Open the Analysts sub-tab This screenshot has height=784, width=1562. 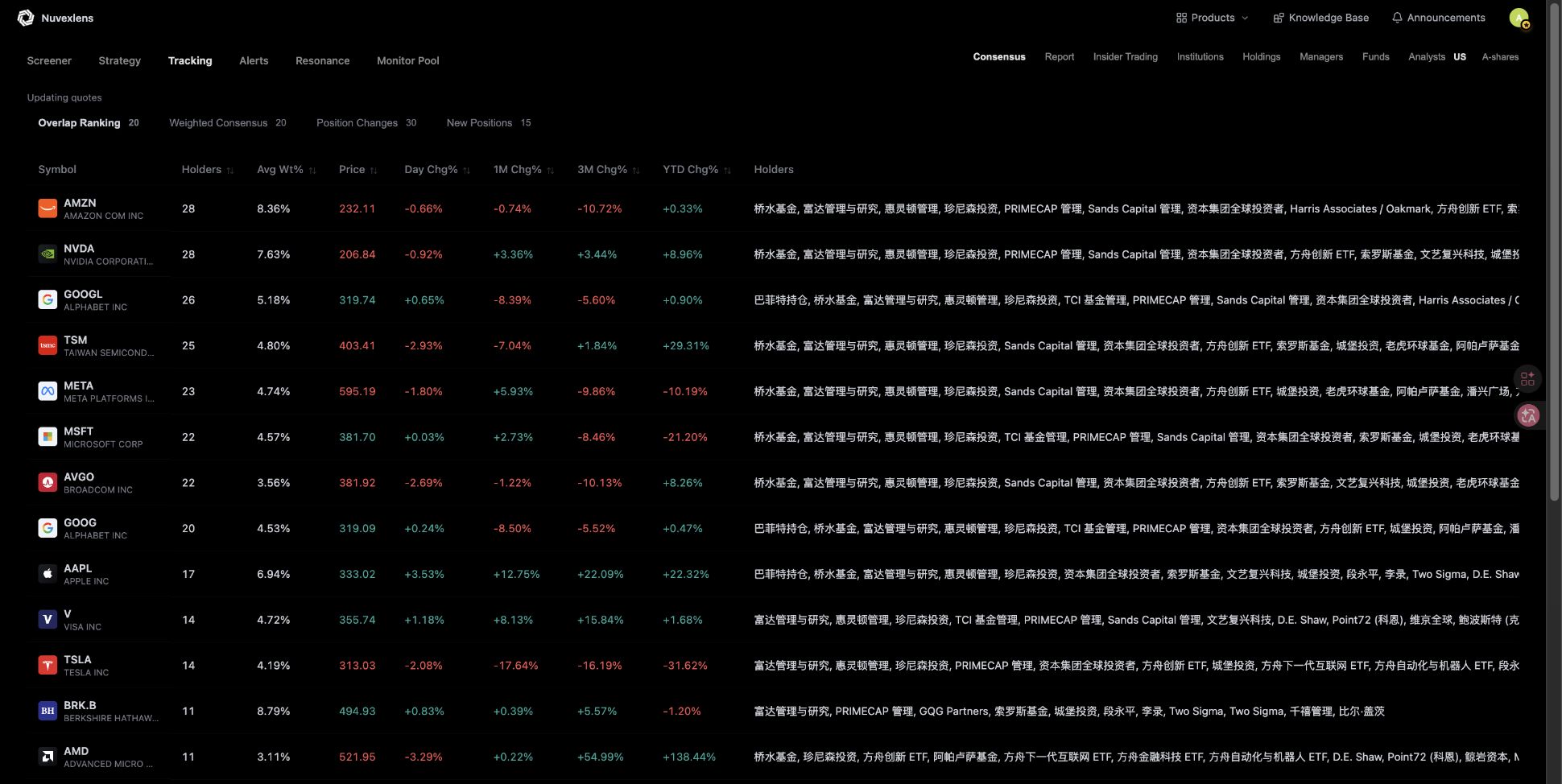(1427, 57)
